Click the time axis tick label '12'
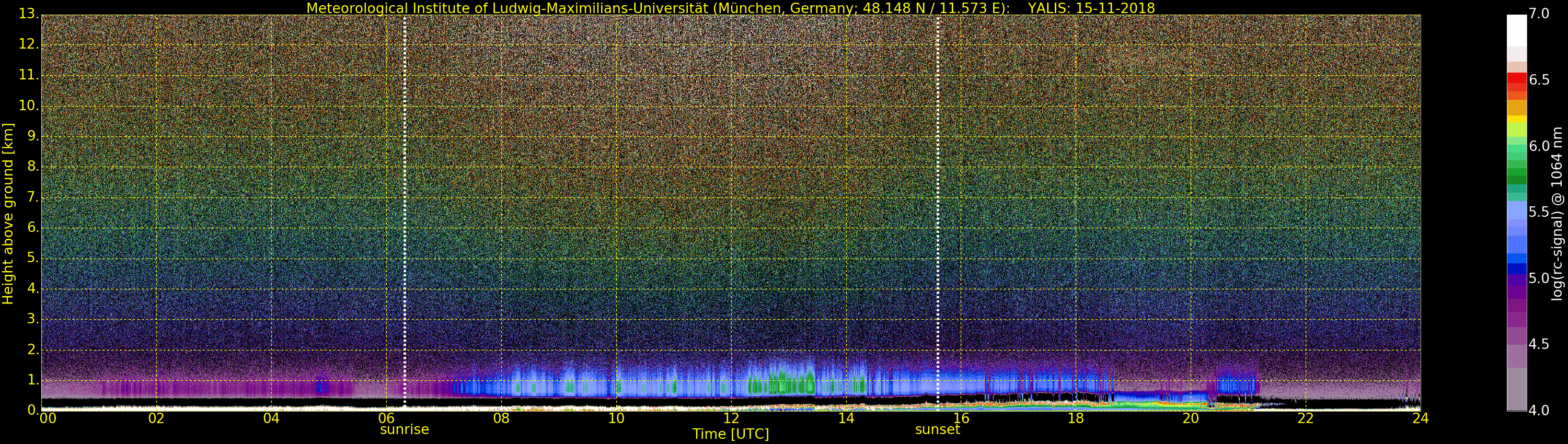The width and height of the screenshot is (1568, 444). [x=731, y=418]
